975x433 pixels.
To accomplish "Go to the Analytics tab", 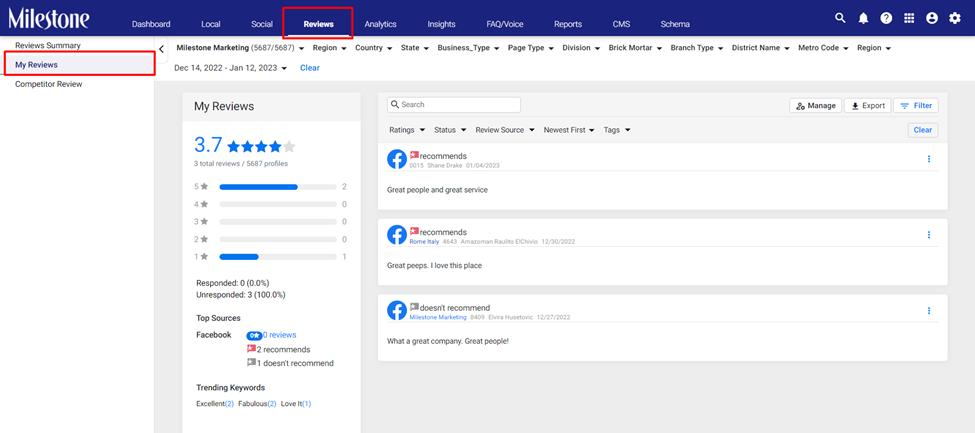I will [381, 24].
